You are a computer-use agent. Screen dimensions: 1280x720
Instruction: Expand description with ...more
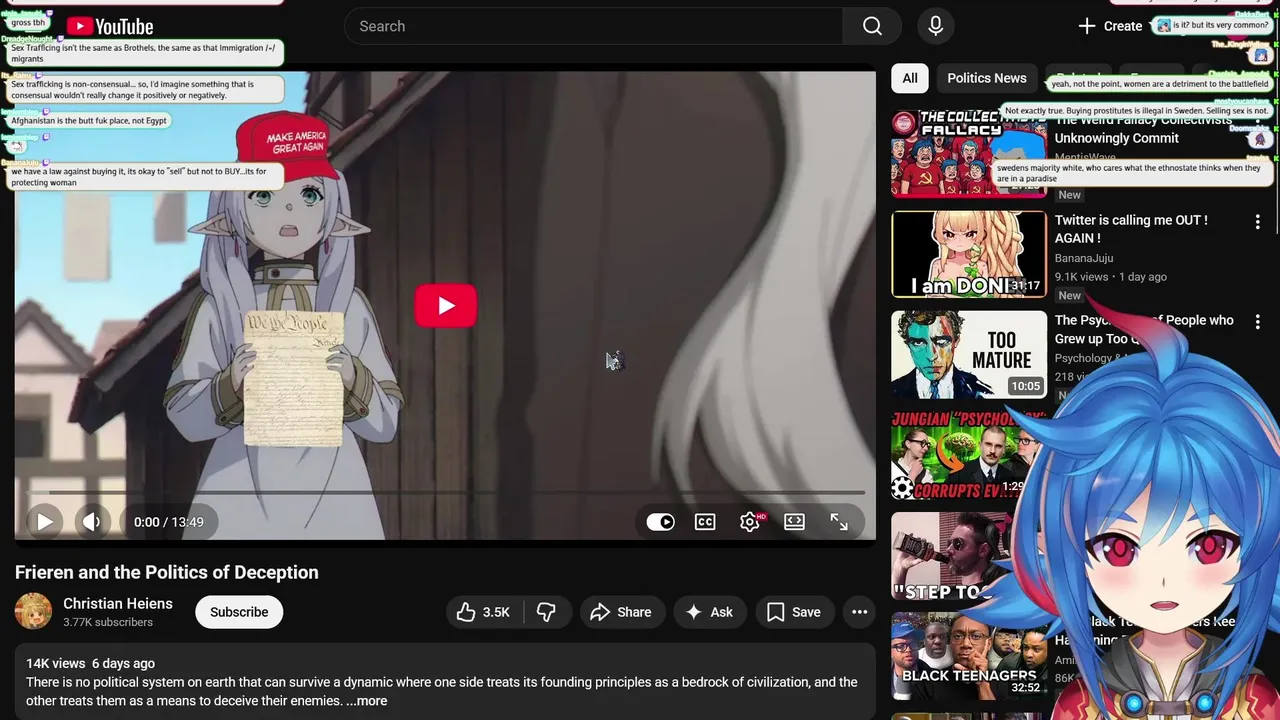[367, 701]
